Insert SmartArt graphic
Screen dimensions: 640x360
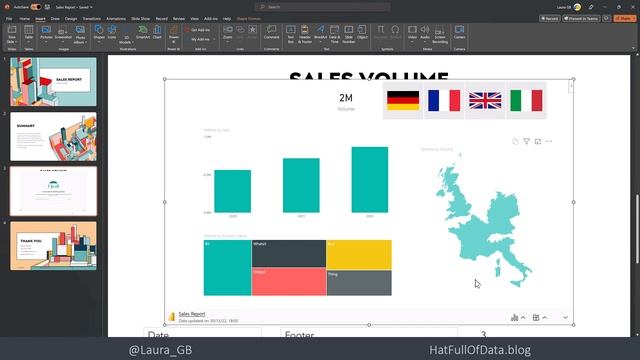click(x=143, y=33)
